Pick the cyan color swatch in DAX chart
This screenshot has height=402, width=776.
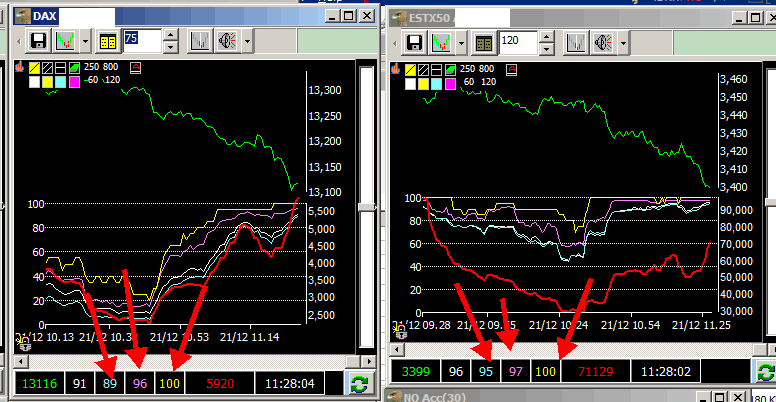click(x=60, y=82)
